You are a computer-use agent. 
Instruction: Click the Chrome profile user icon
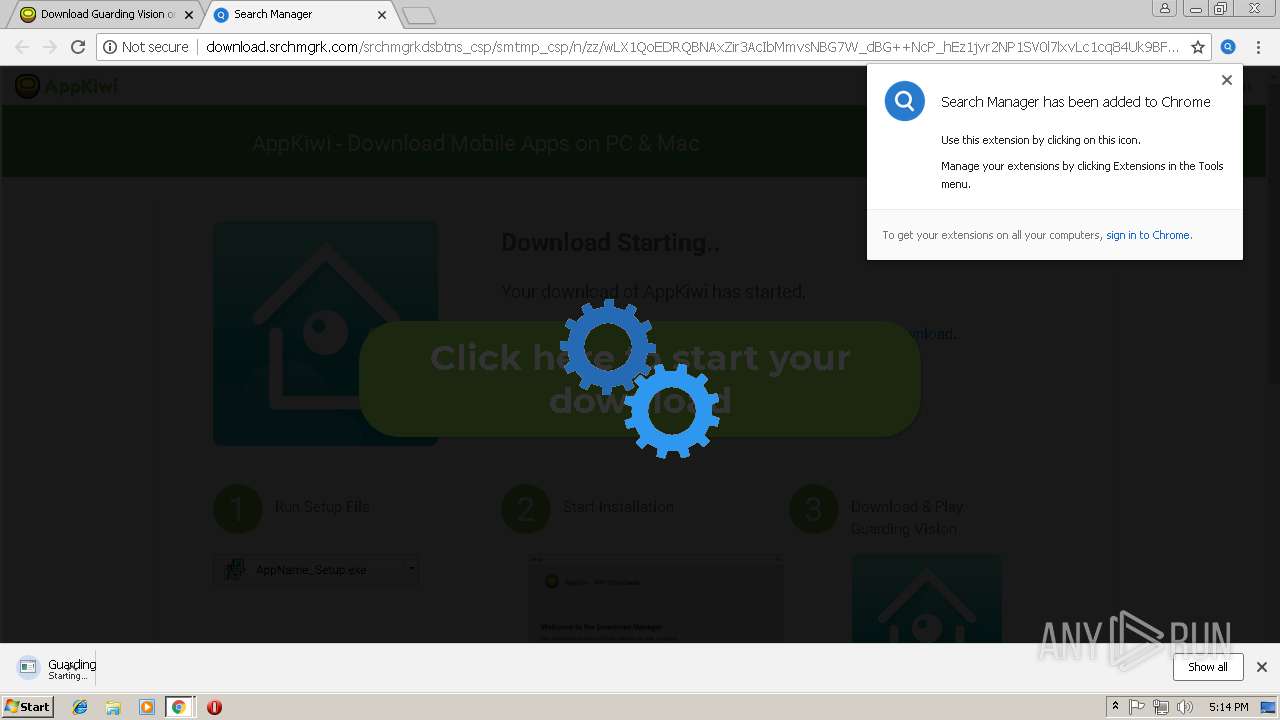[x=1165, y=9]
